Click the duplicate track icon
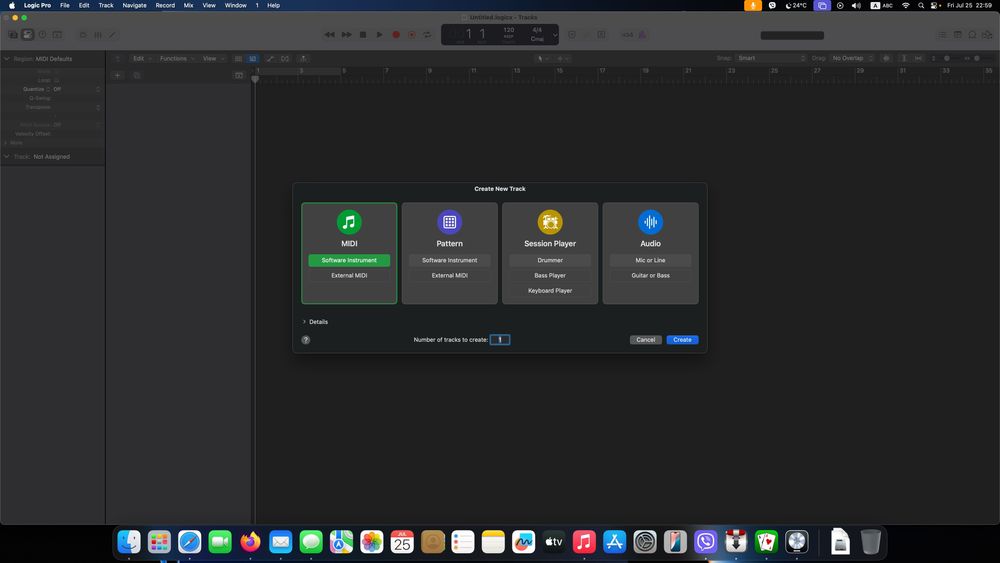 point(136,75)
